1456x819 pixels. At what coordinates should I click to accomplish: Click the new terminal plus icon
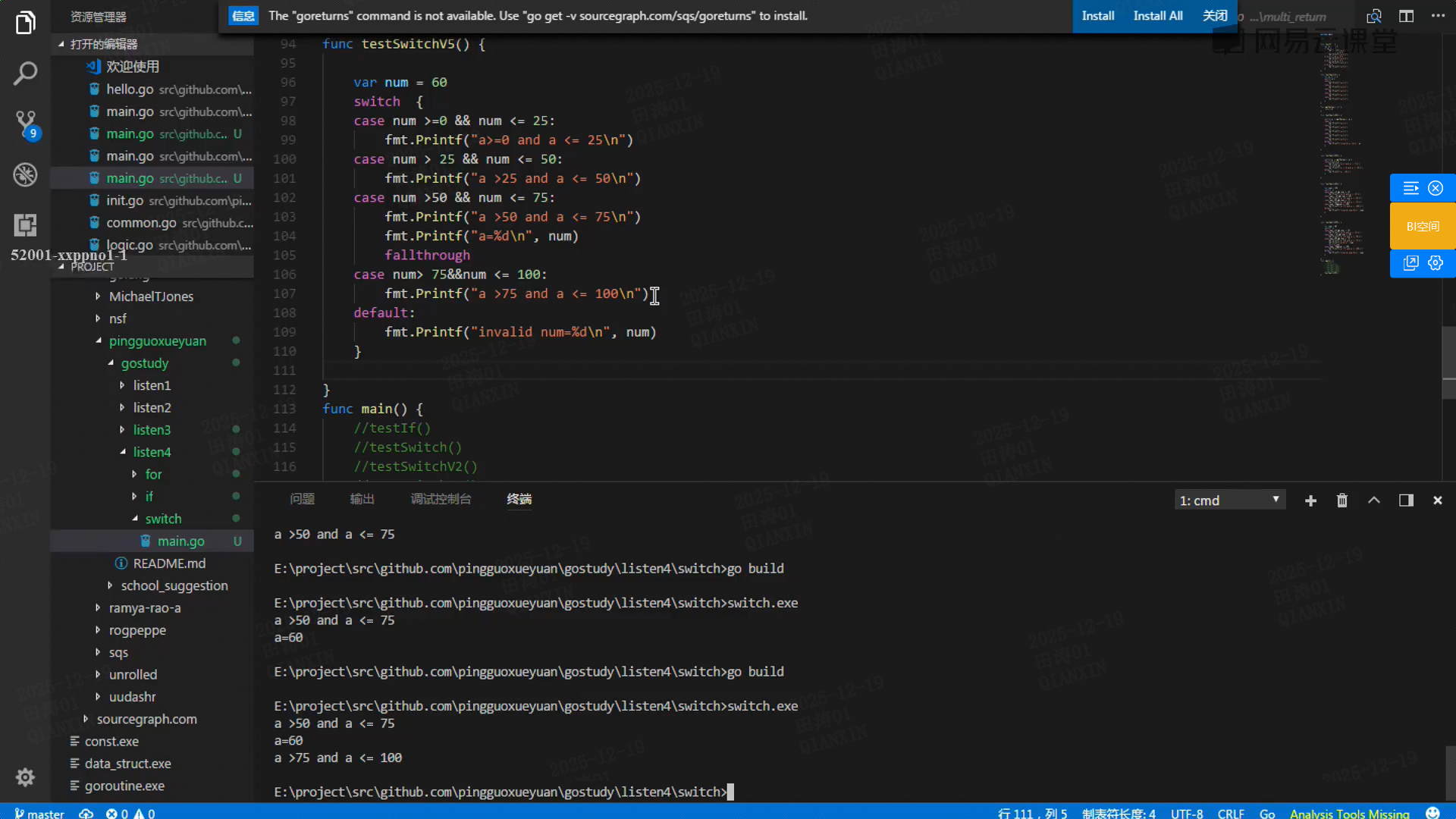click(1310, 500)
